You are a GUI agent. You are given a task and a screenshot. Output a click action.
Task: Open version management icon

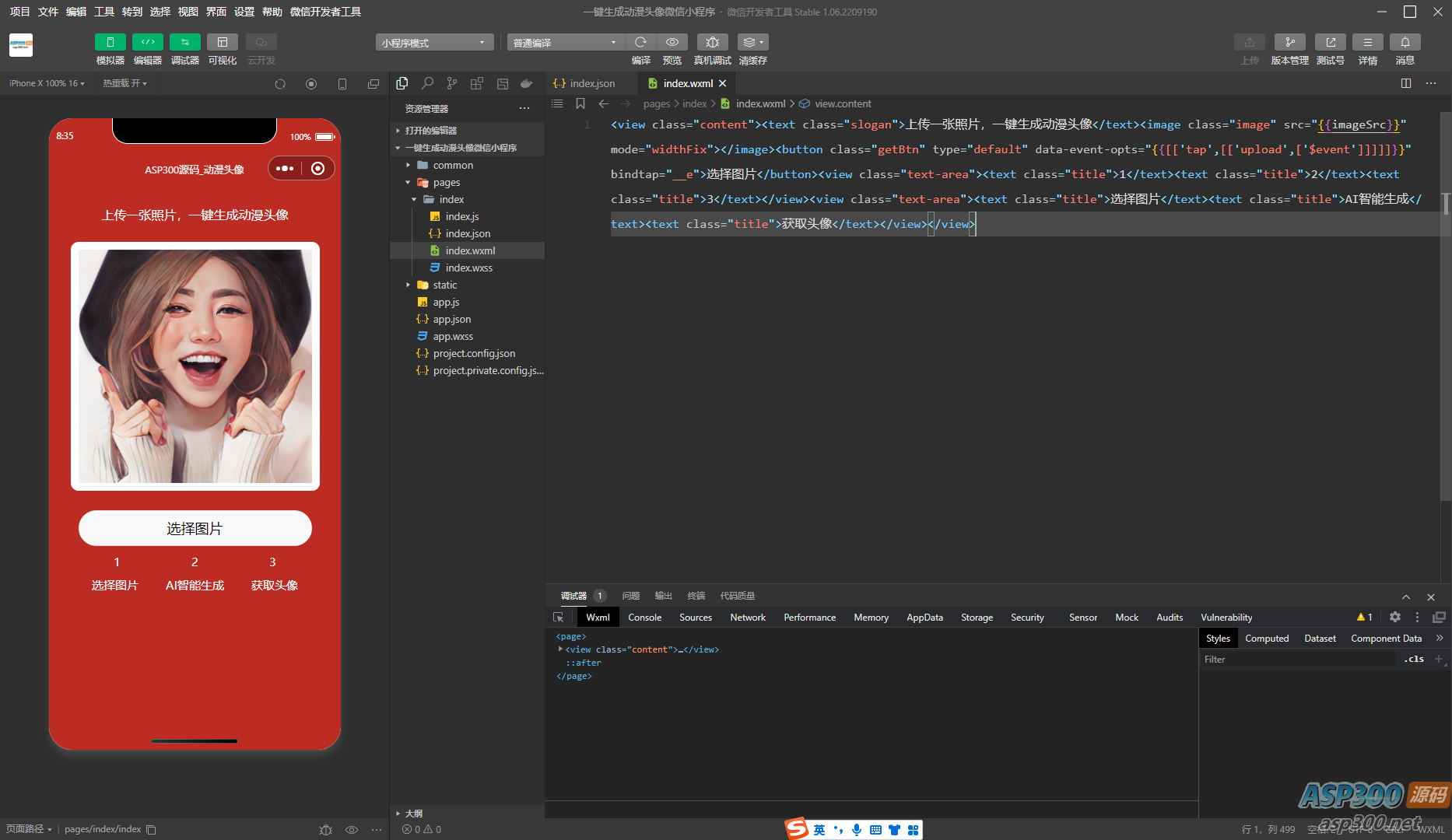pos(1289,42)
